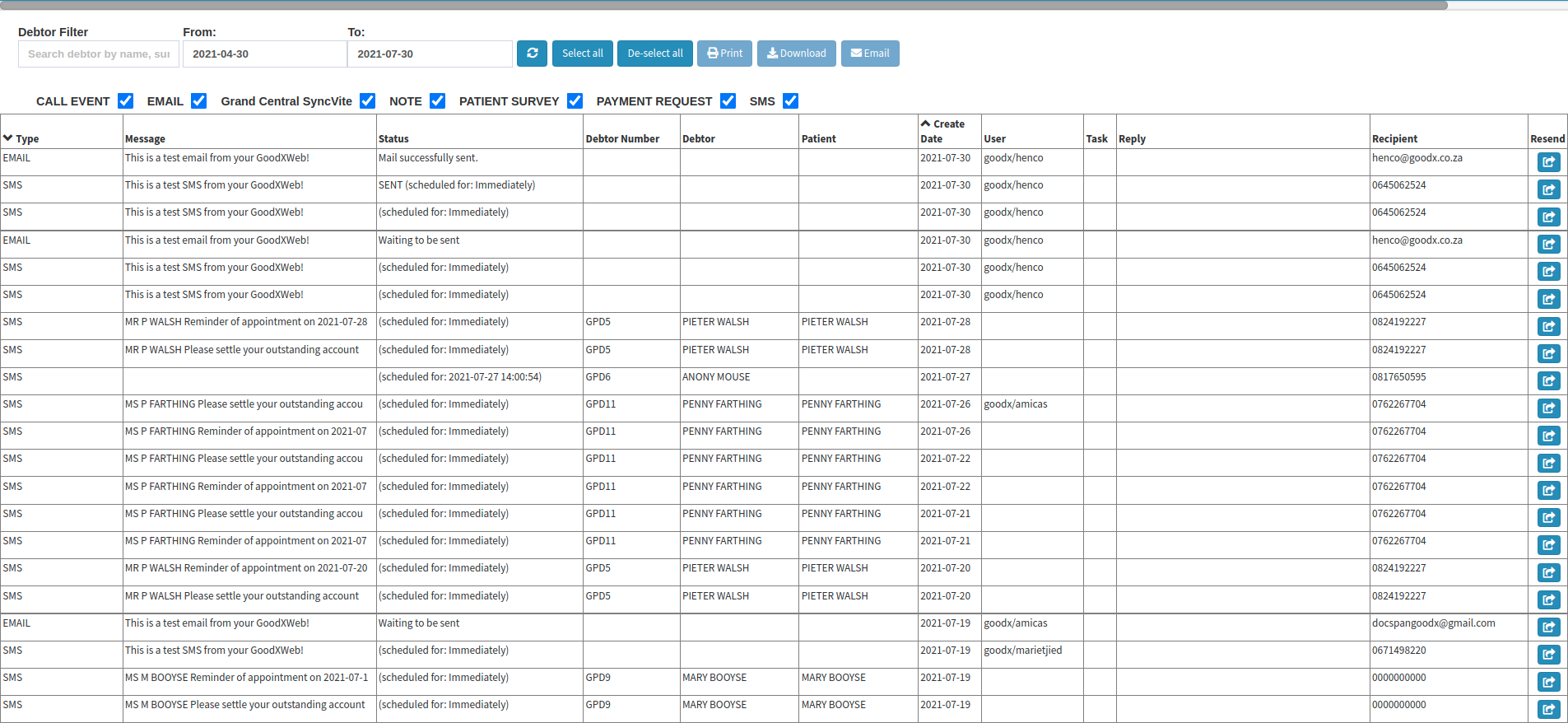Resend the SMS sent to 0671498220

(1548, 655)
